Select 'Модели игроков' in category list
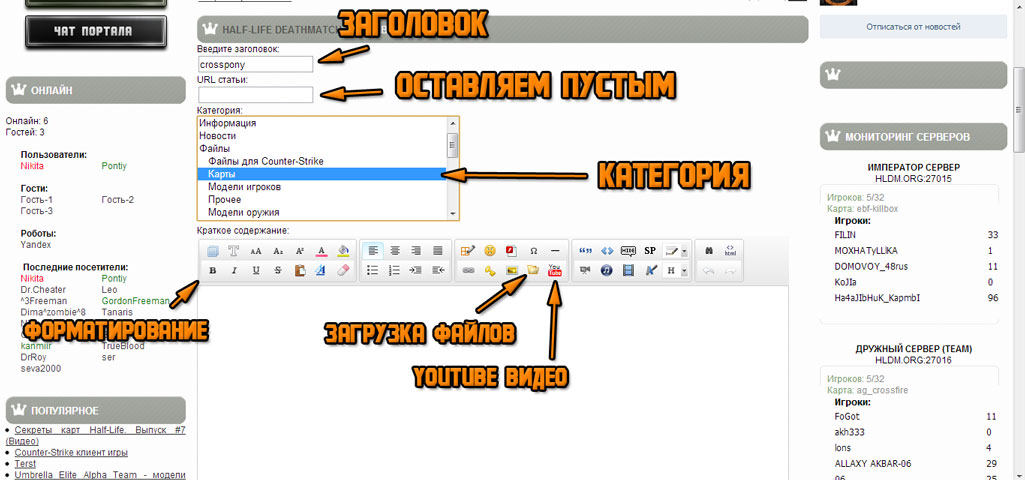The height and width of the screenshot is (480, 1025). 244,187
